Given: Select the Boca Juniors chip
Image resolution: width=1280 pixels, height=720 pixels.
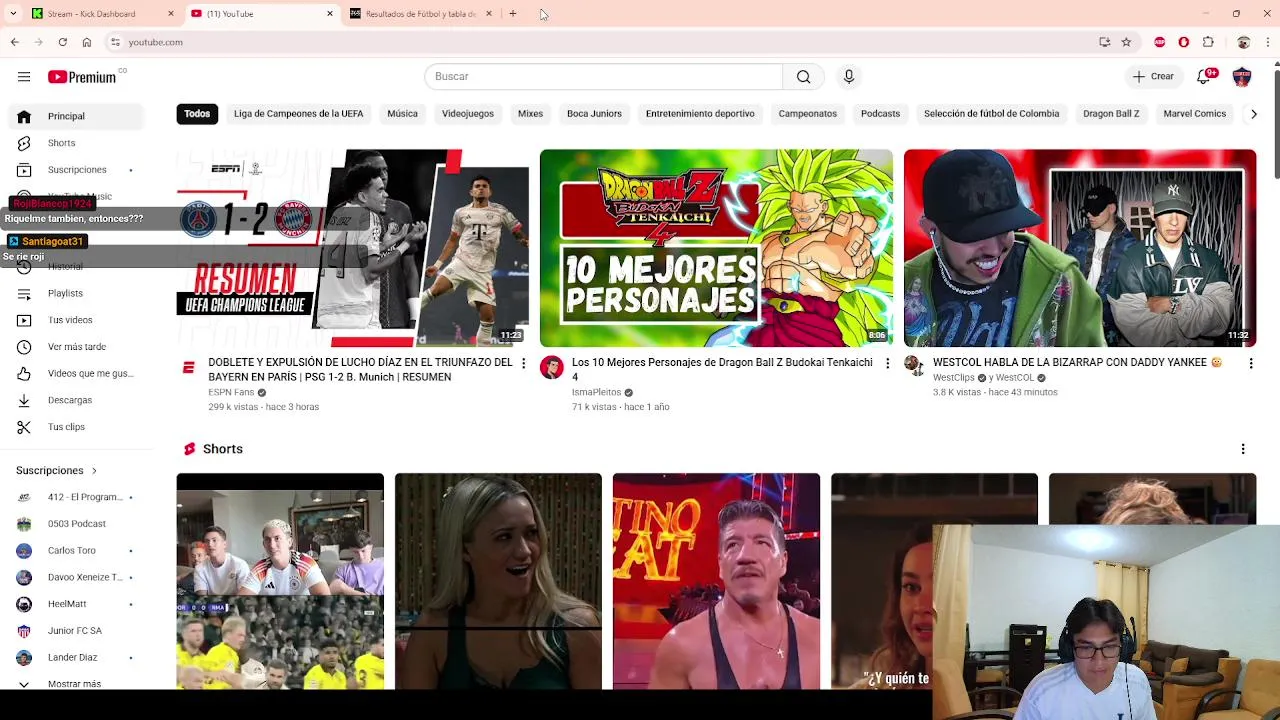Looking at the screenshot, I should coord(594,114).
